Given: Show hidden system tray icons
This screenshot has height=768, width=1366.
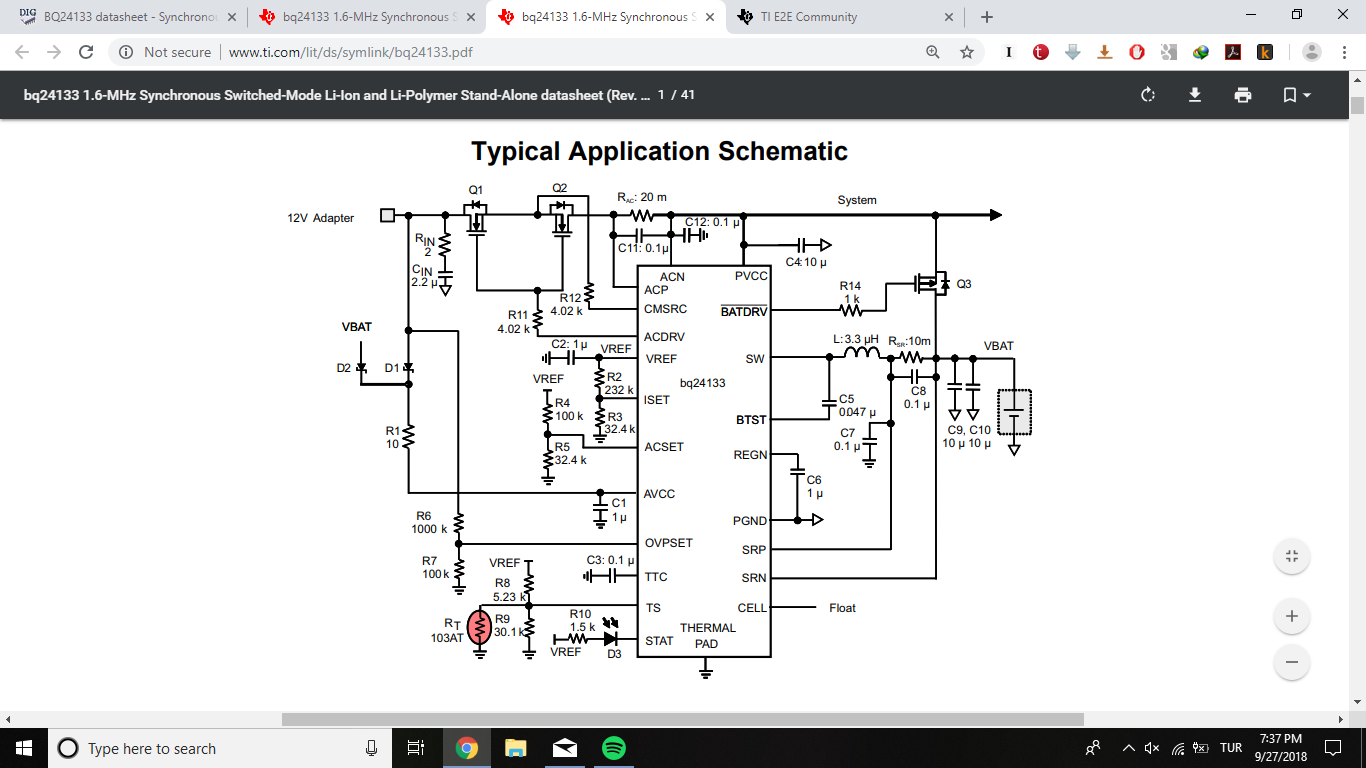Looking at the screenshot, I should 1129,748.
